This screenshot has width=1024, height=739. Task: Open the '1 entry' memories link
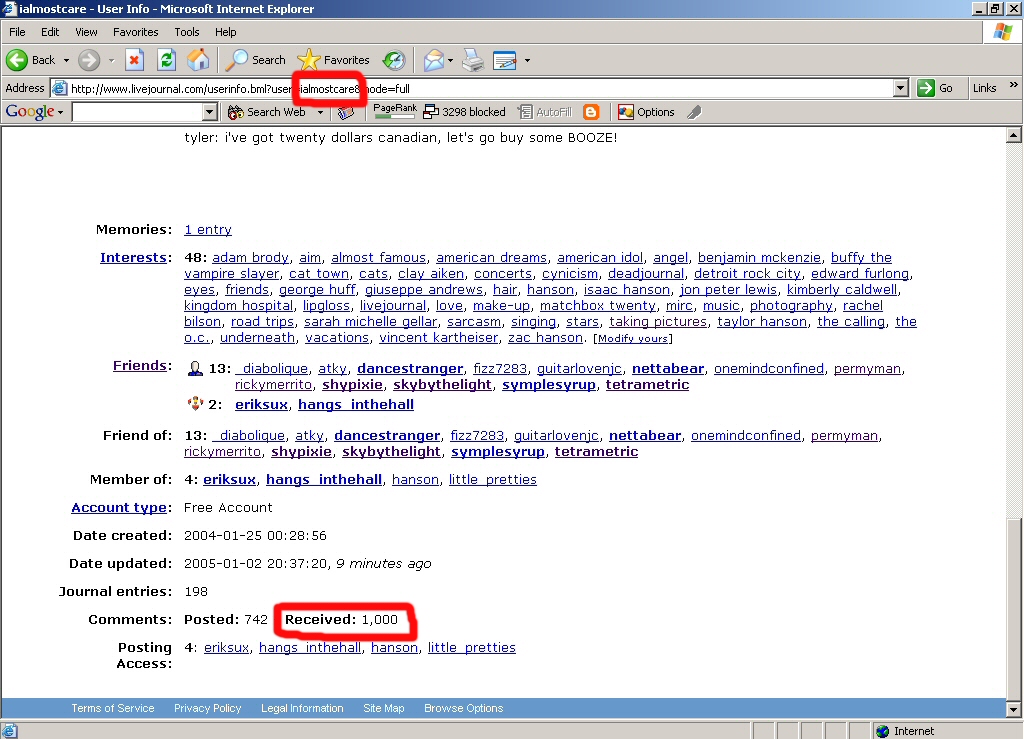point(208,230)
